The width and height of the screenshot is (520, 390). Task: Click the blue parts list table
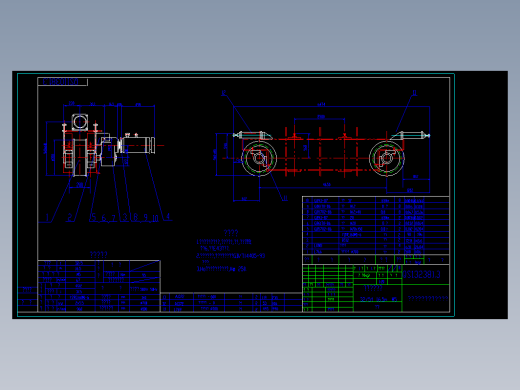click(376, 225)
